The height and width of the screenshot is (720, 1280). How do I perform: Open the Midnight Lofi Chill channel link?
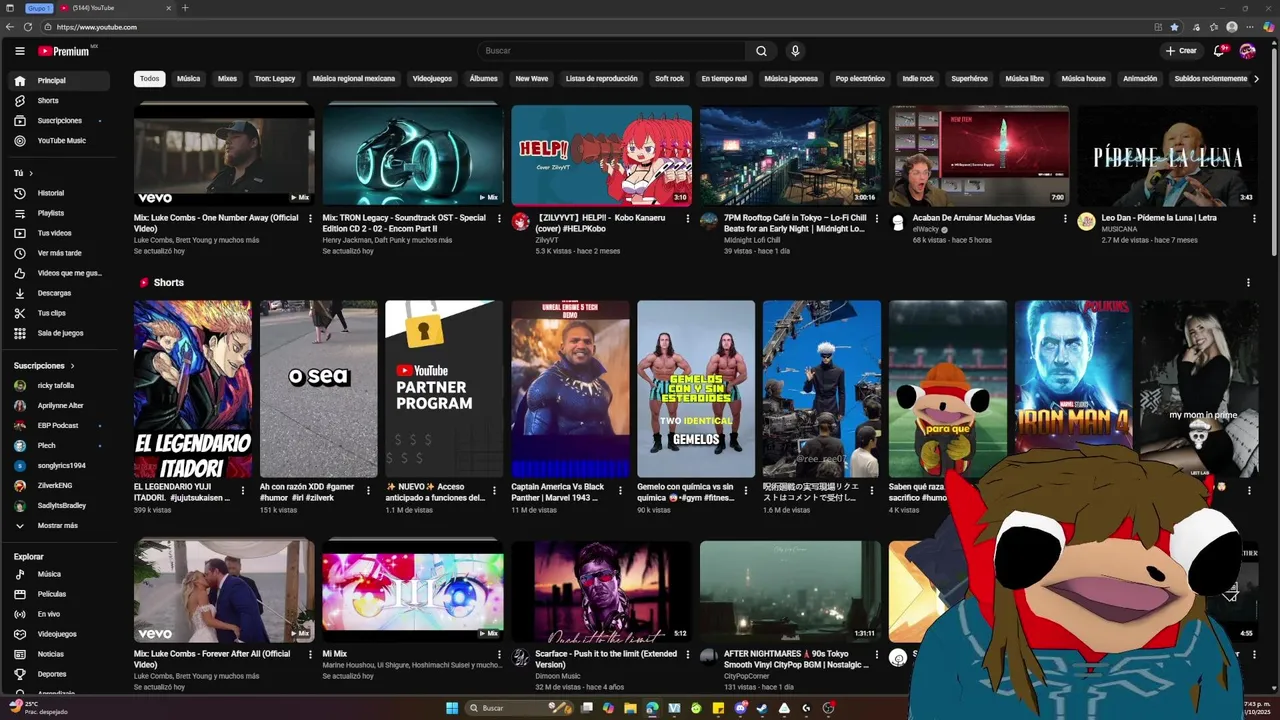pos(752,240)
